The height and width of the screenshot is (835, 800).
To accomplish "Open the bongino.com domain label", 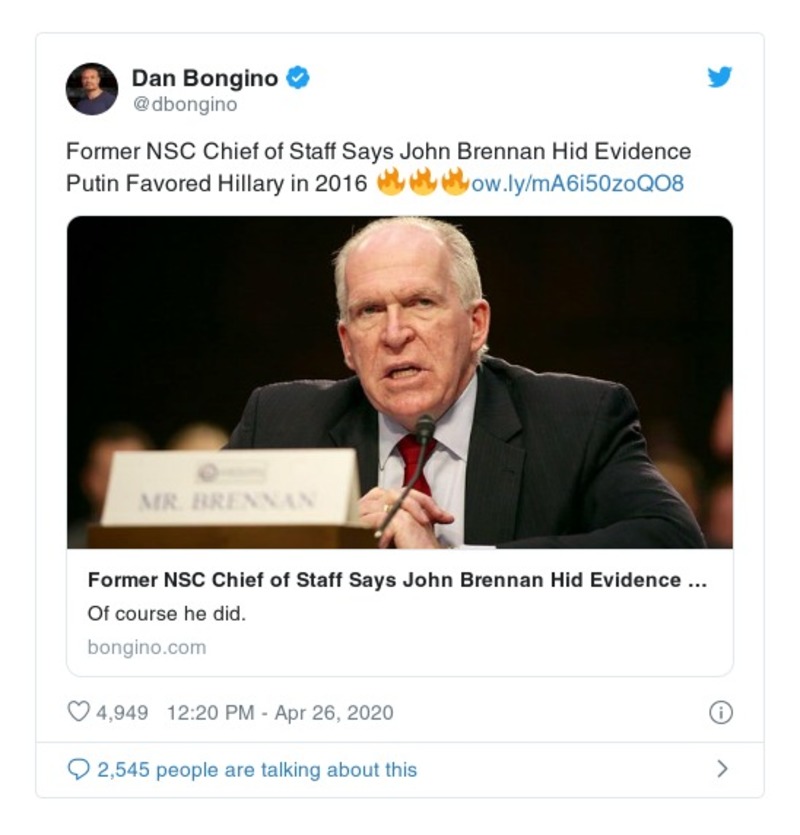I will (146, 647).
